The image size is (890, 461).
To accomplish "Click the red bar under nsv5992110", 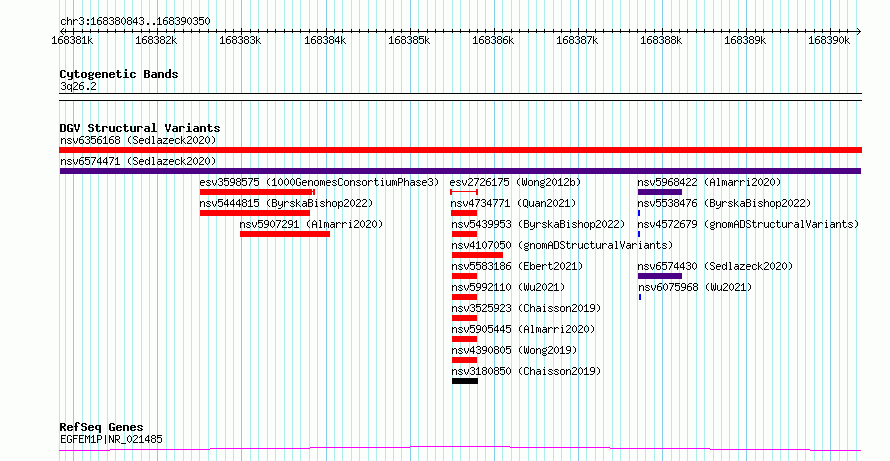I will pos(464,297).
